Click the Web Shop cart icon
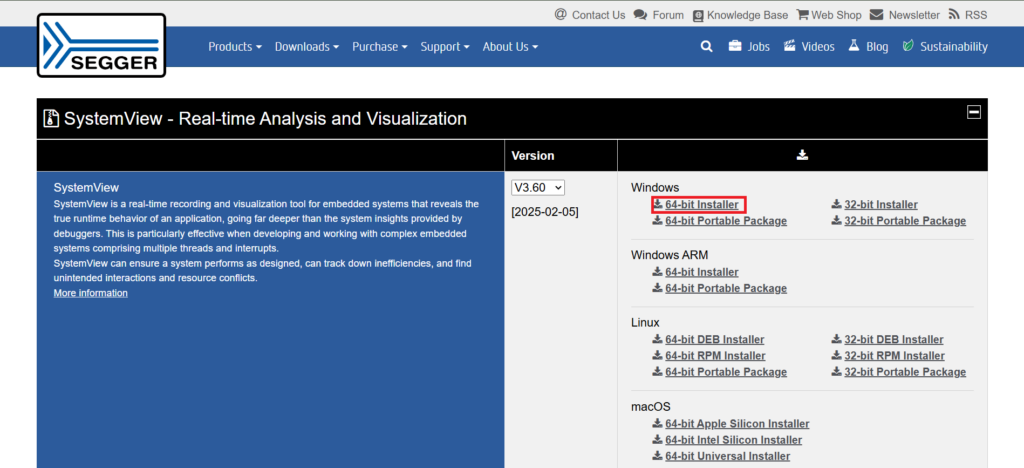The height and width of the screenshot is (468, 1024). [803, 14]
